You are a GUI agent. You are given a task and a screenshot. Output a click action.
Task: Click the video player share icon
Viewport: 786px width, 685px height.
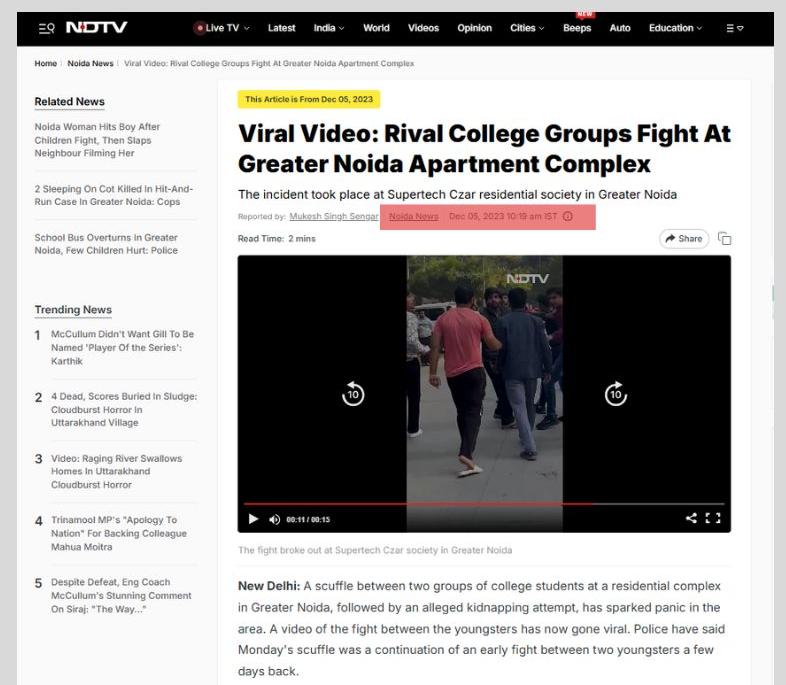[x=691, y=518]
